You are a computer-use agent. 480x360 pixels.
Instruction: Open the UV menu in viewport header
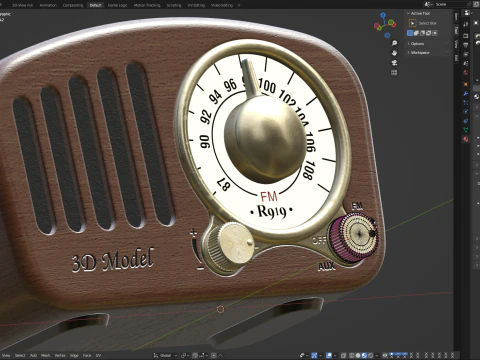click(x=98, y=355)
